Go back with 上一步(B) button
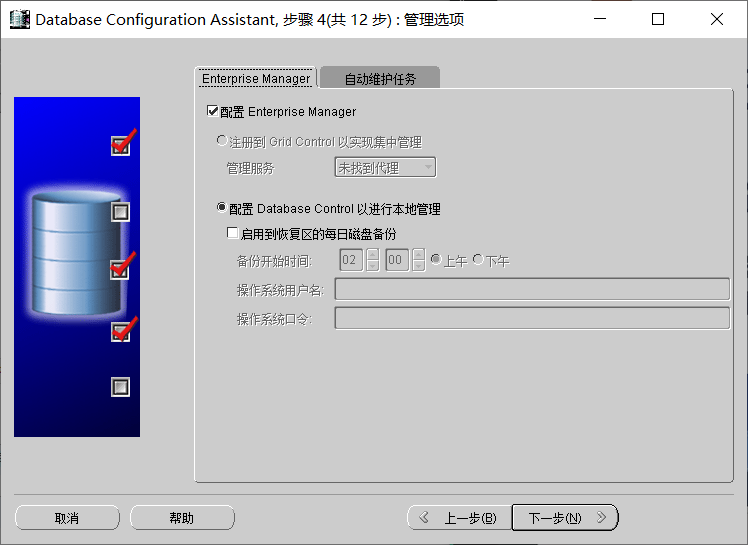Image resolution: width=748 pixels, height=545 pixels. [x=459, y=518]
